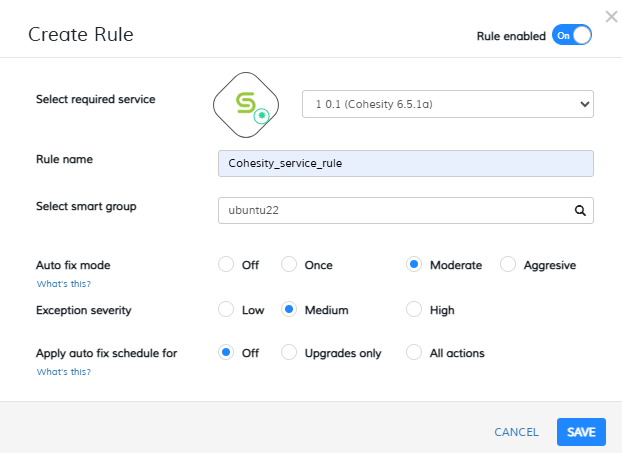Click the smart group search field

(x=395, y=211)
